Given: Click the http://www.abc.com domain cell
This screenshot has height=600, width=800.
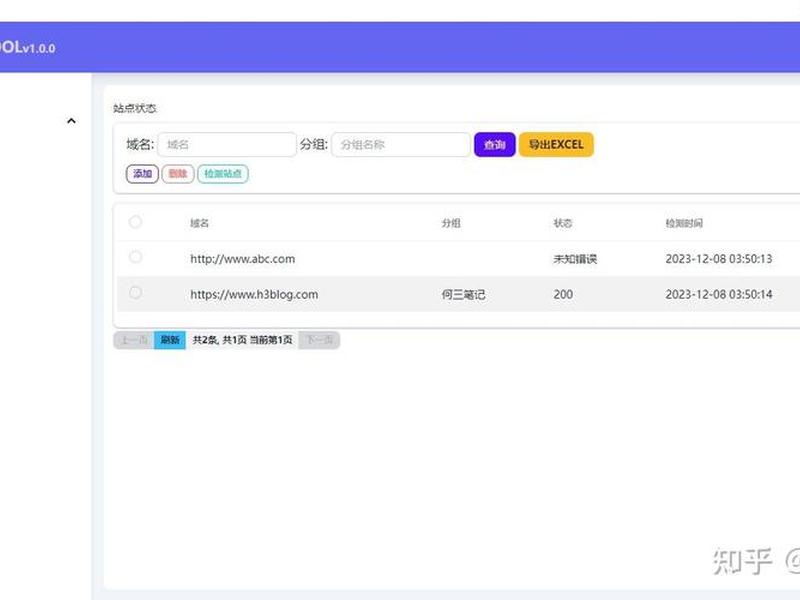Looking at the screenshot, I should pos(242,259).
